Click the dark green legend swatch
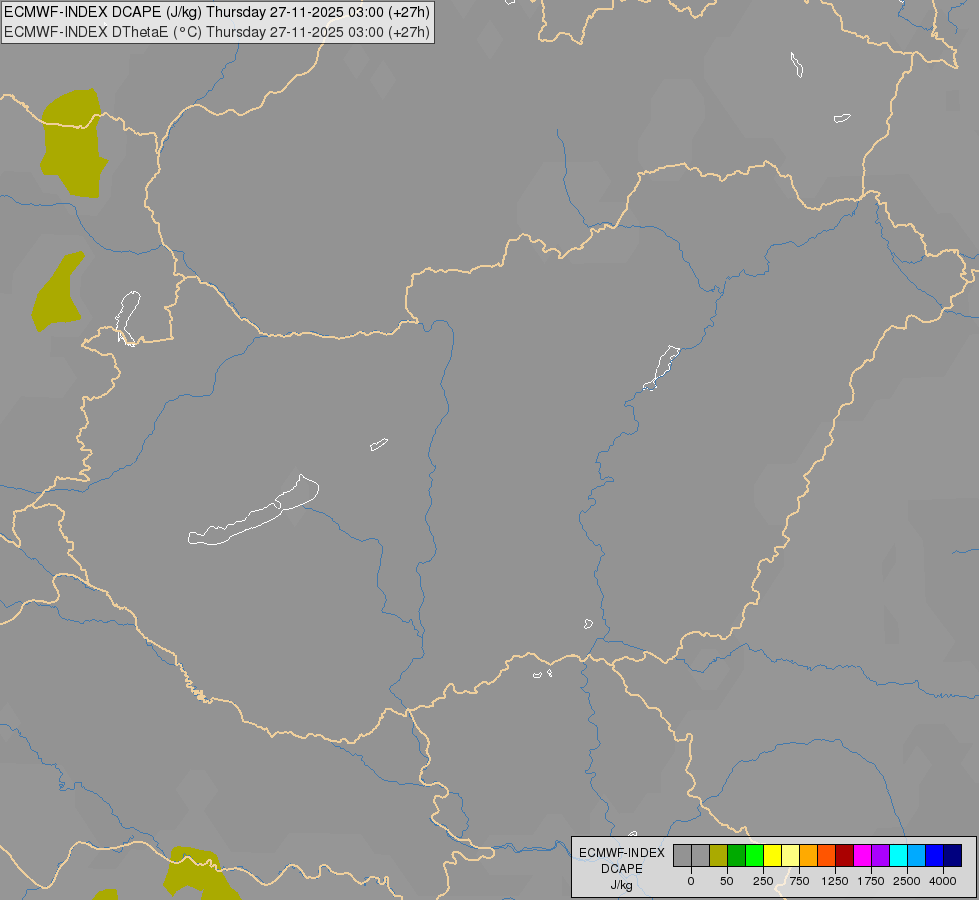979x900 pixels. coord(736,856)
